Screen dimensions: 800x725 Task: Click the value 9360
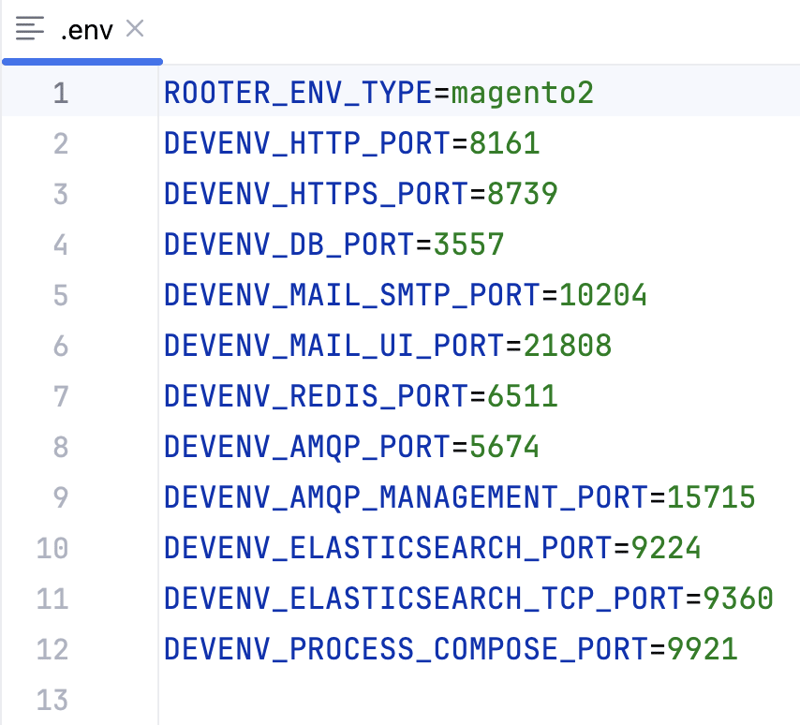tap(738, 599)
